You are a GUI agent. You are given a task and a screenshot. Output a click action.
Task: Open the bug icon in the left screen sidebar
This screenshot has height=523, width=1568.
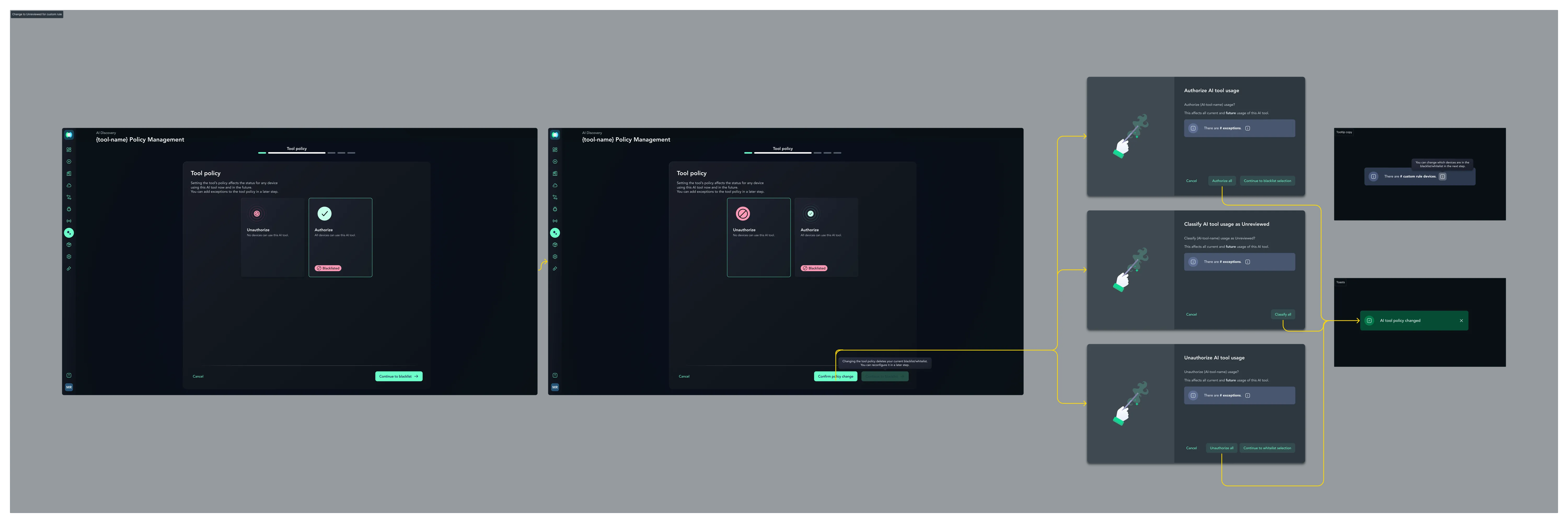click(x=69, y=209)
